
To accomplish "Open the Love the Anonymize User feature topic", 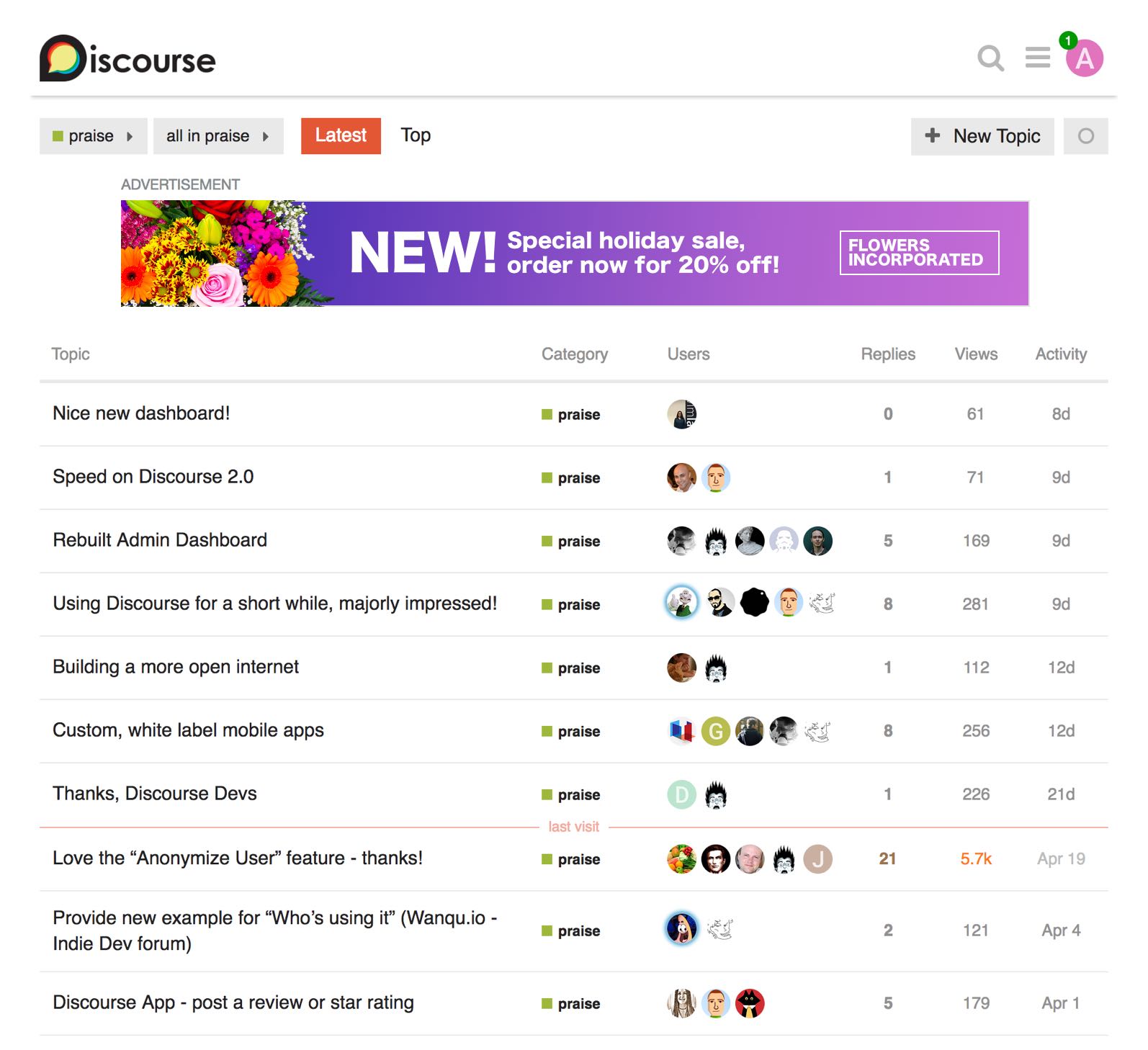I will pos(238,858).
